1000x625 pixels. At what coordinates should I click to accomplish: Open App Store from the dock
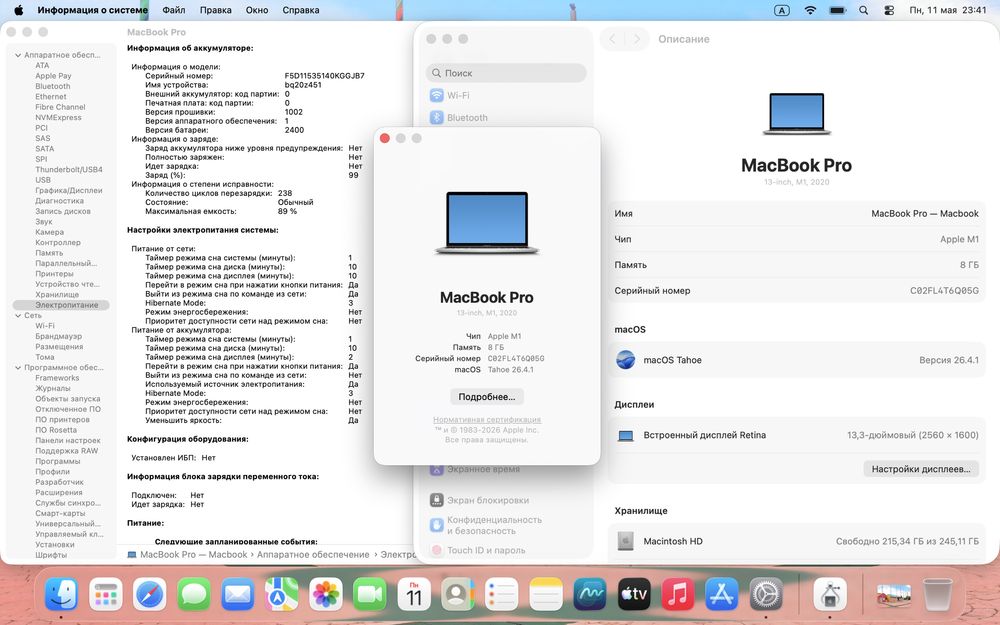(x=721, y=594)
